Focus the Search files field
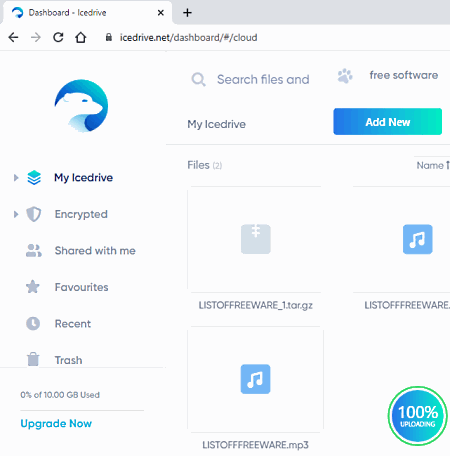Image resolution: width=450 pixels, height=456 pixels. tap(263, 80)
